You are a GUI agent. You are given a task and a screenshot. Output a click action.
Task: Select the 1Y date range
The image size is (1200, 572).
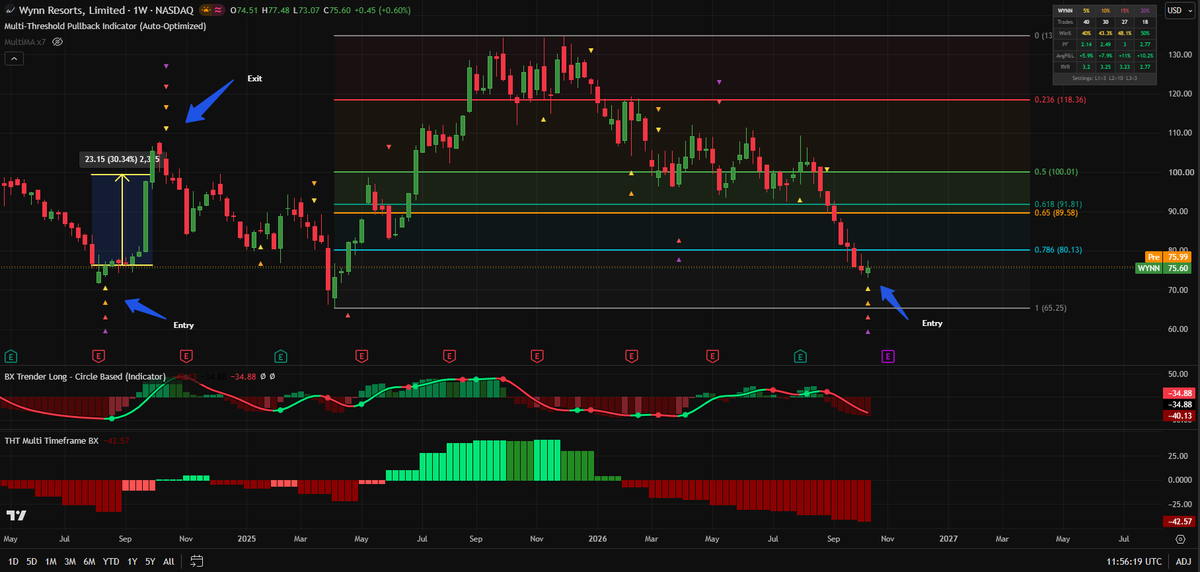click(x=132, y=561)
